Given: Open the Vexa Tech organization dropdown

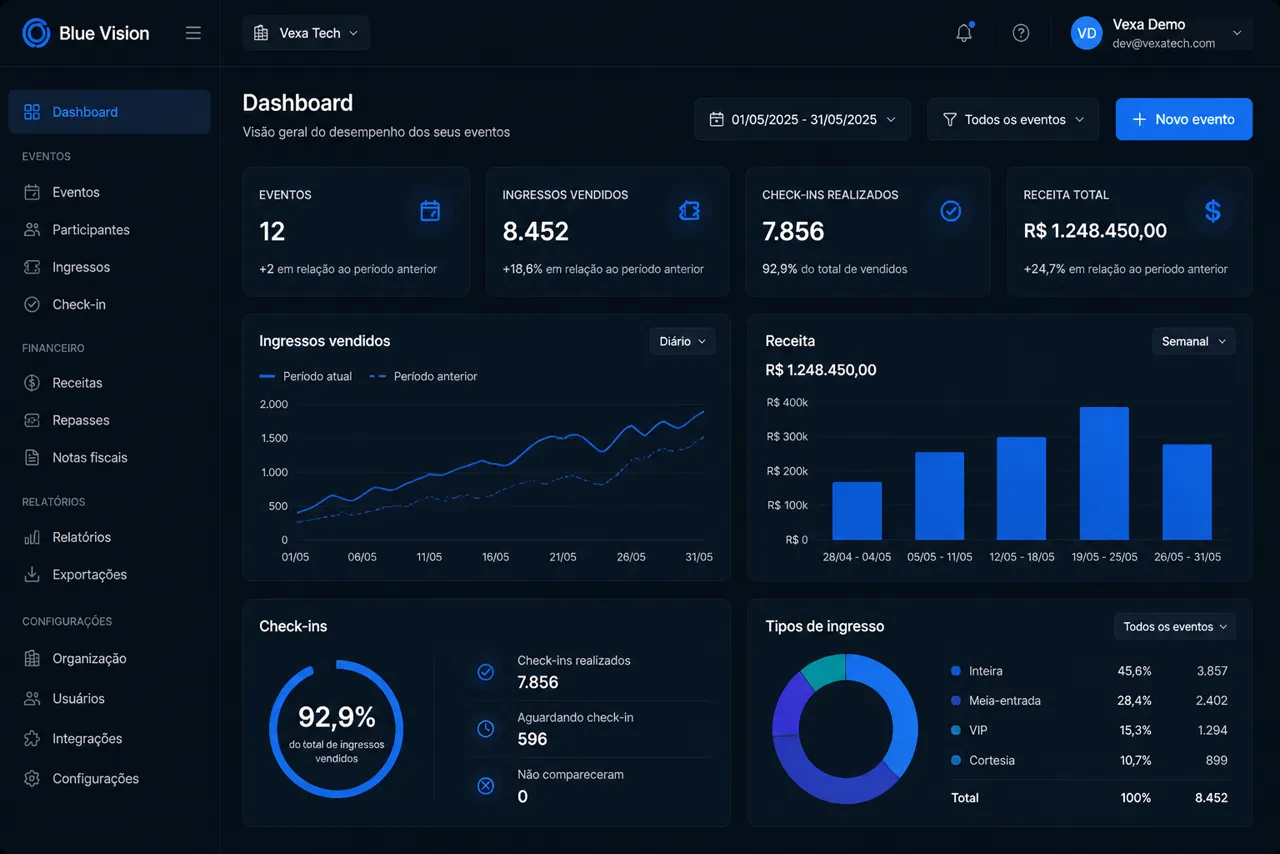Looking at the screenshot, I should pos(306,33).
